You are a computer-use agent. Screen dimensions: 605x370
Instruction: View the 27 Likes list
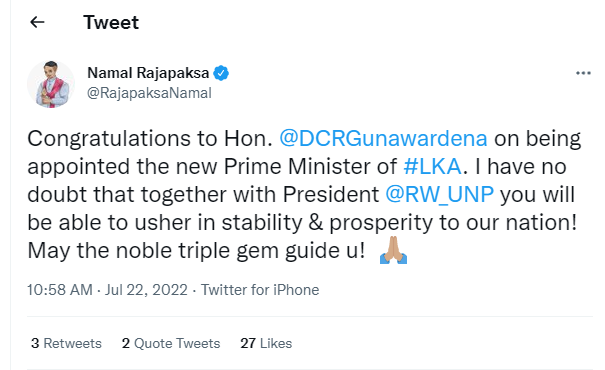(266, 343)
